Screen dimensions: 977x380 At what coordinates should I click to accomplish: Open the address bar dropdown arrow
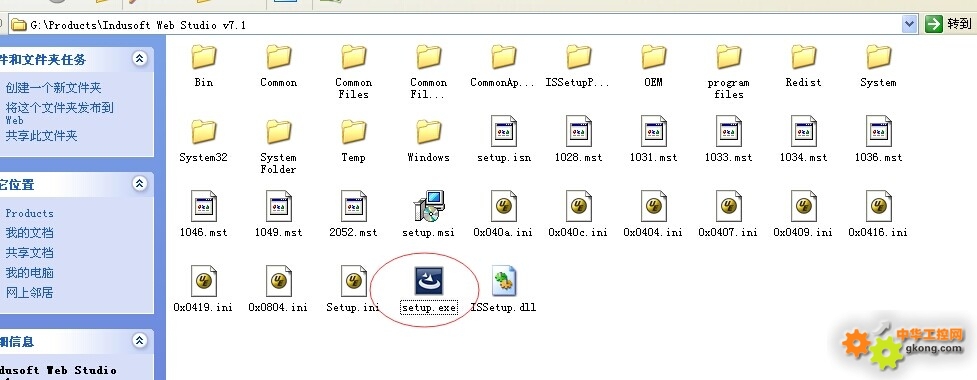(x=910, y=24)
